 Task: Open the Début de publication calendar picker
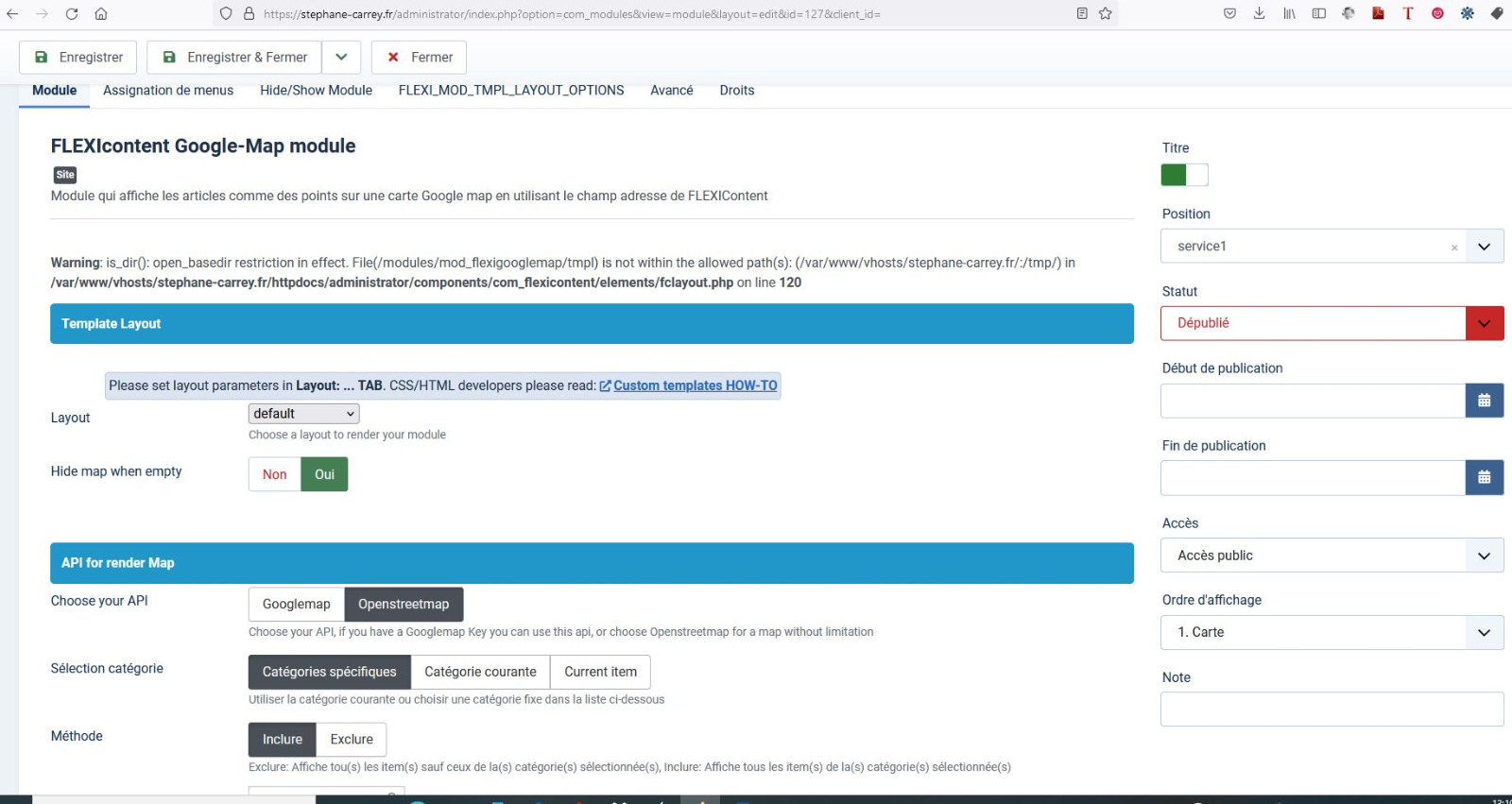pyautogui.click(x=1485, y=401)
